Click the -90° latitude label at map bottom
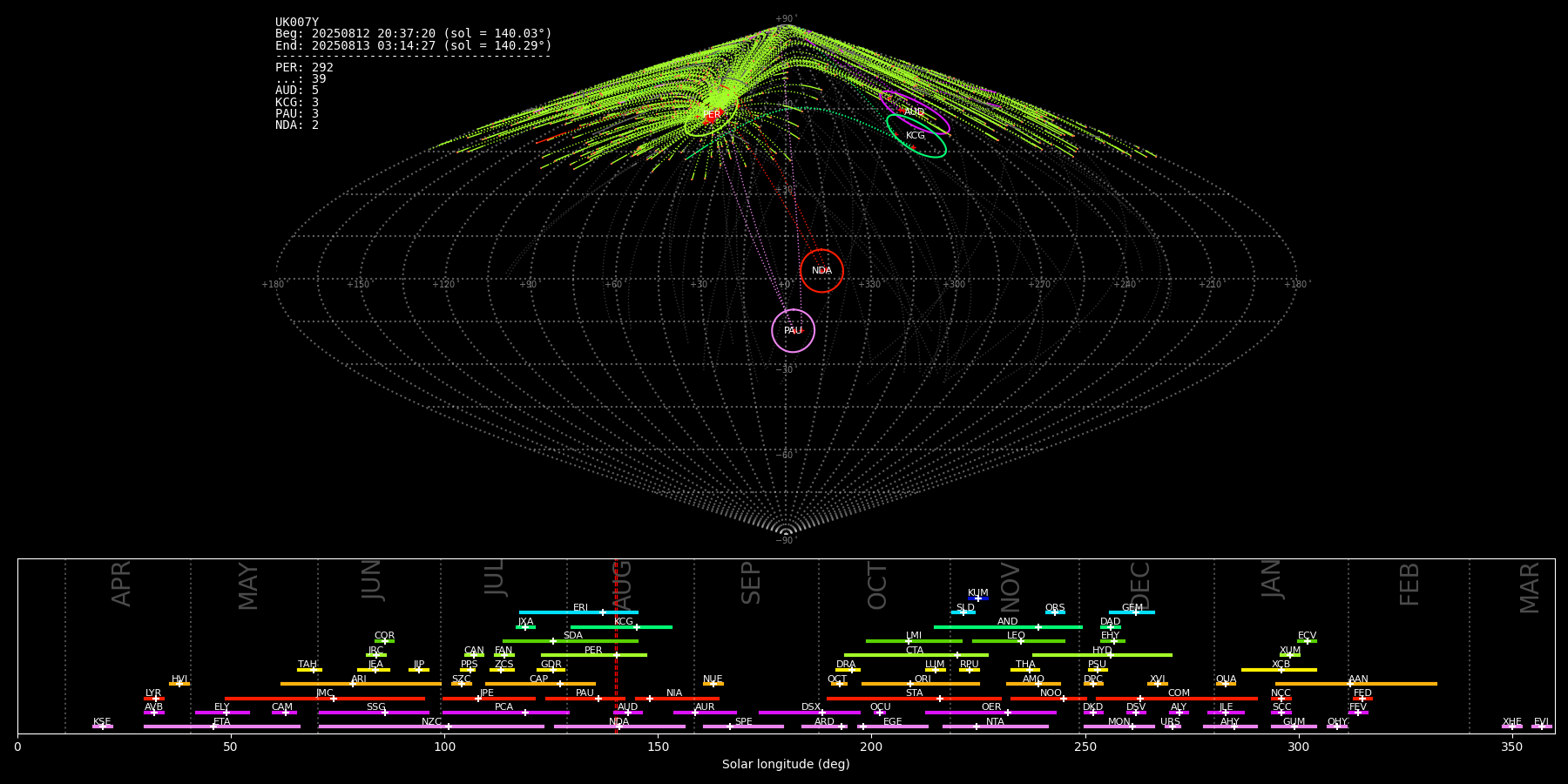 (x=785, y=541)
